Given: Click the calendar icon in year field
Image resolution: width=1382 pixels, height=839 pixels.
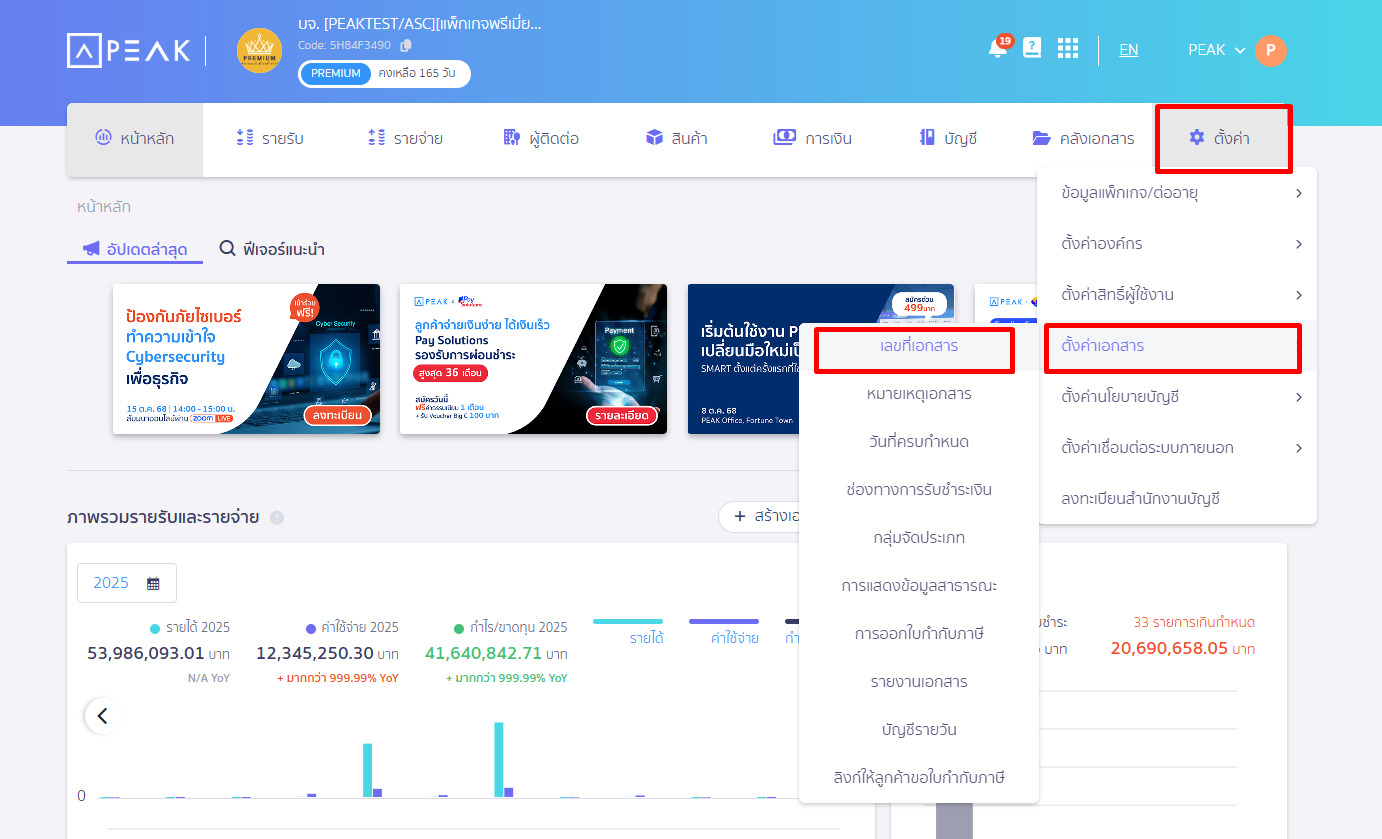Looking at the screenshot, I should (153, 583).
